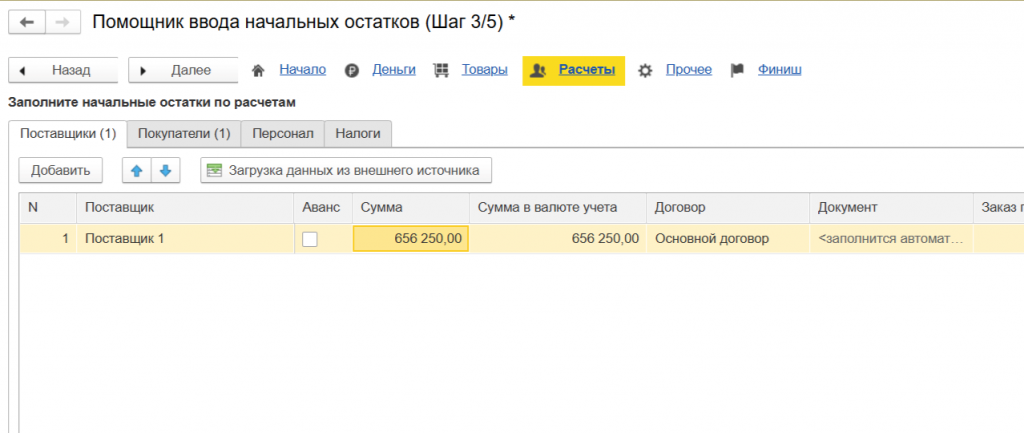Viewport: 1024px width, 433px height.
Task: Return to previous step with Назад
Action: 63,71
